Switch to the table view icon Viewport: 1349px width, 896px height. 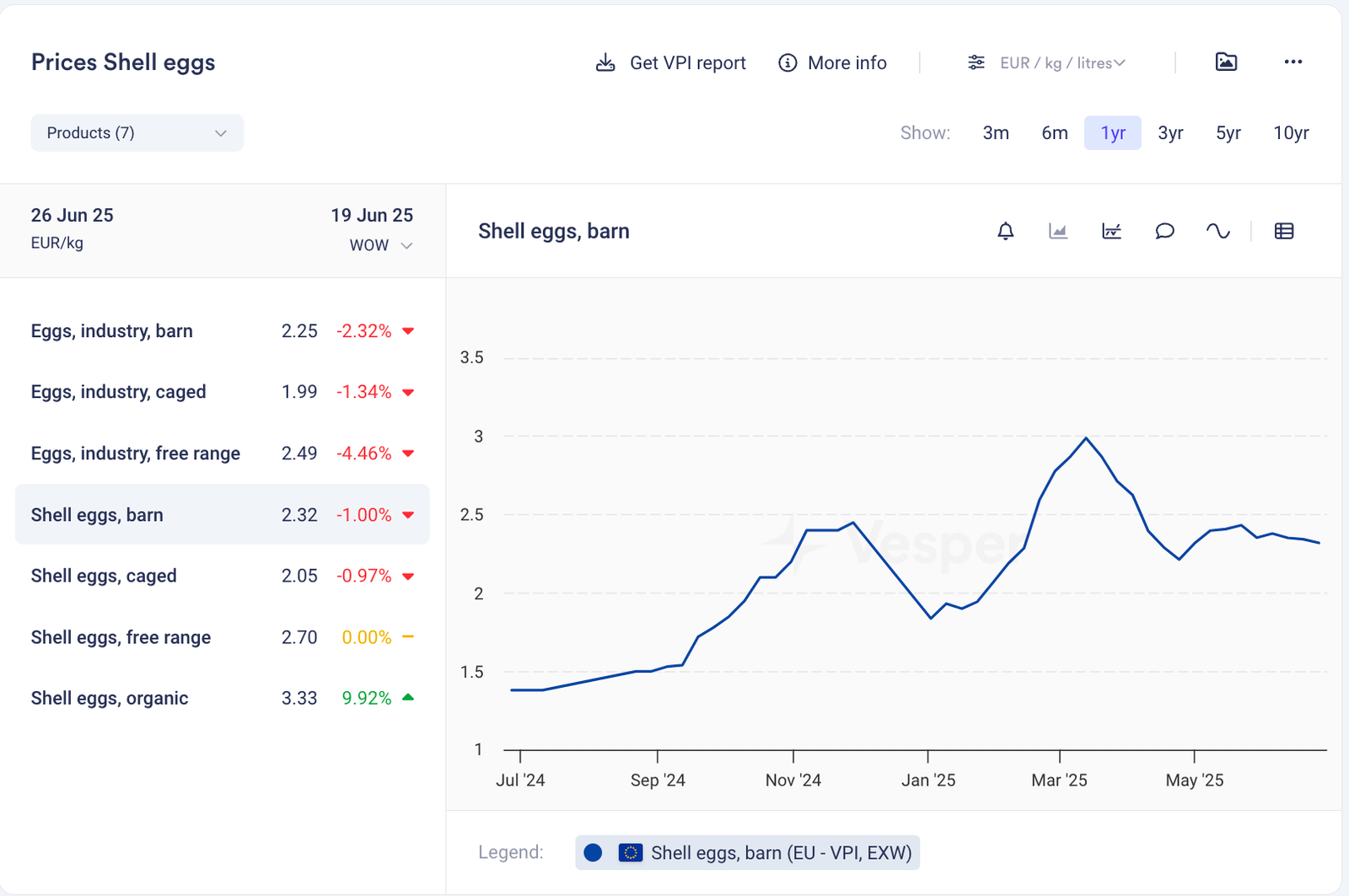[1284, 231]
